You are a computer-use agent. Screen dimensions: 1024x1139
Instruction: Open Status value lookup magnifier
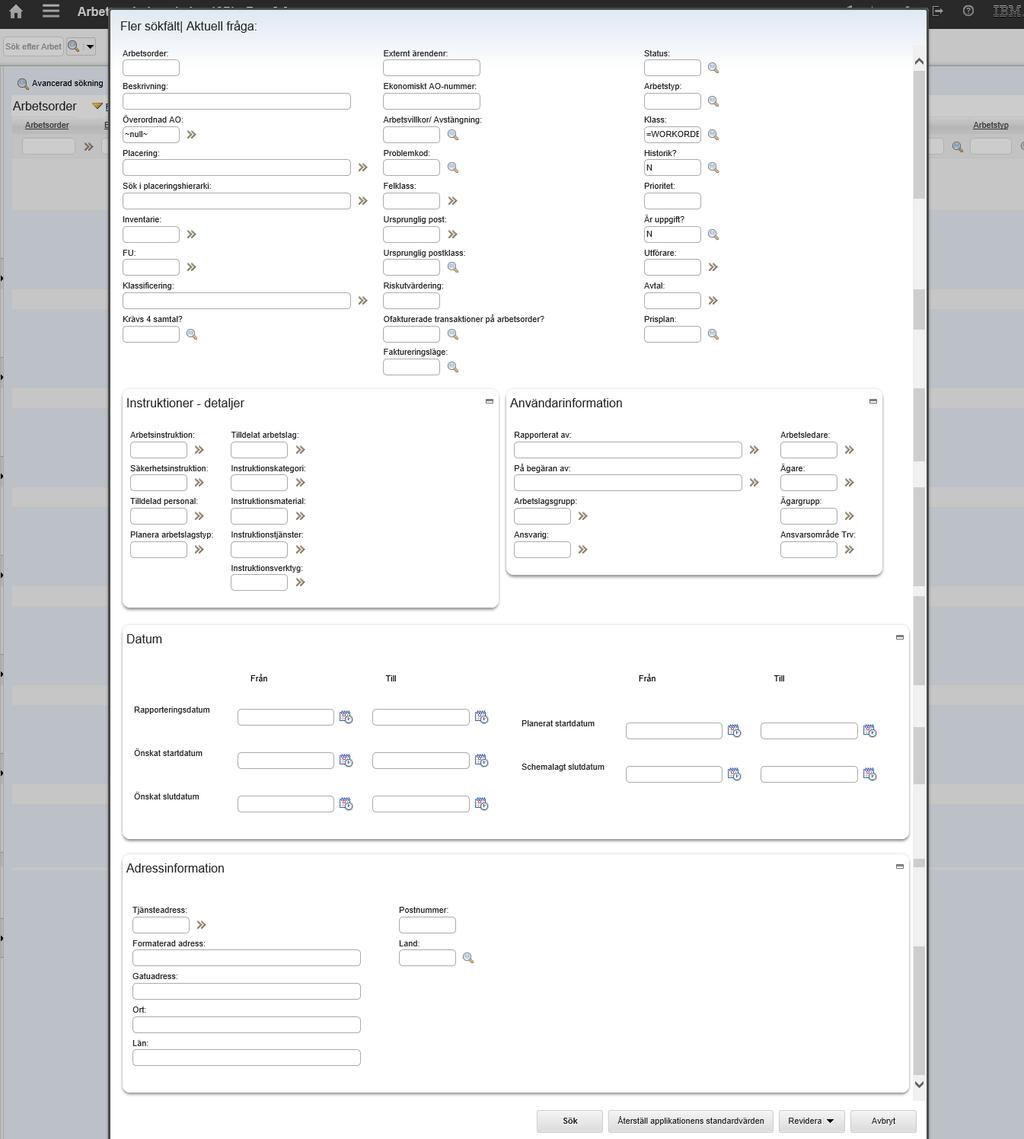coord(713,68)
